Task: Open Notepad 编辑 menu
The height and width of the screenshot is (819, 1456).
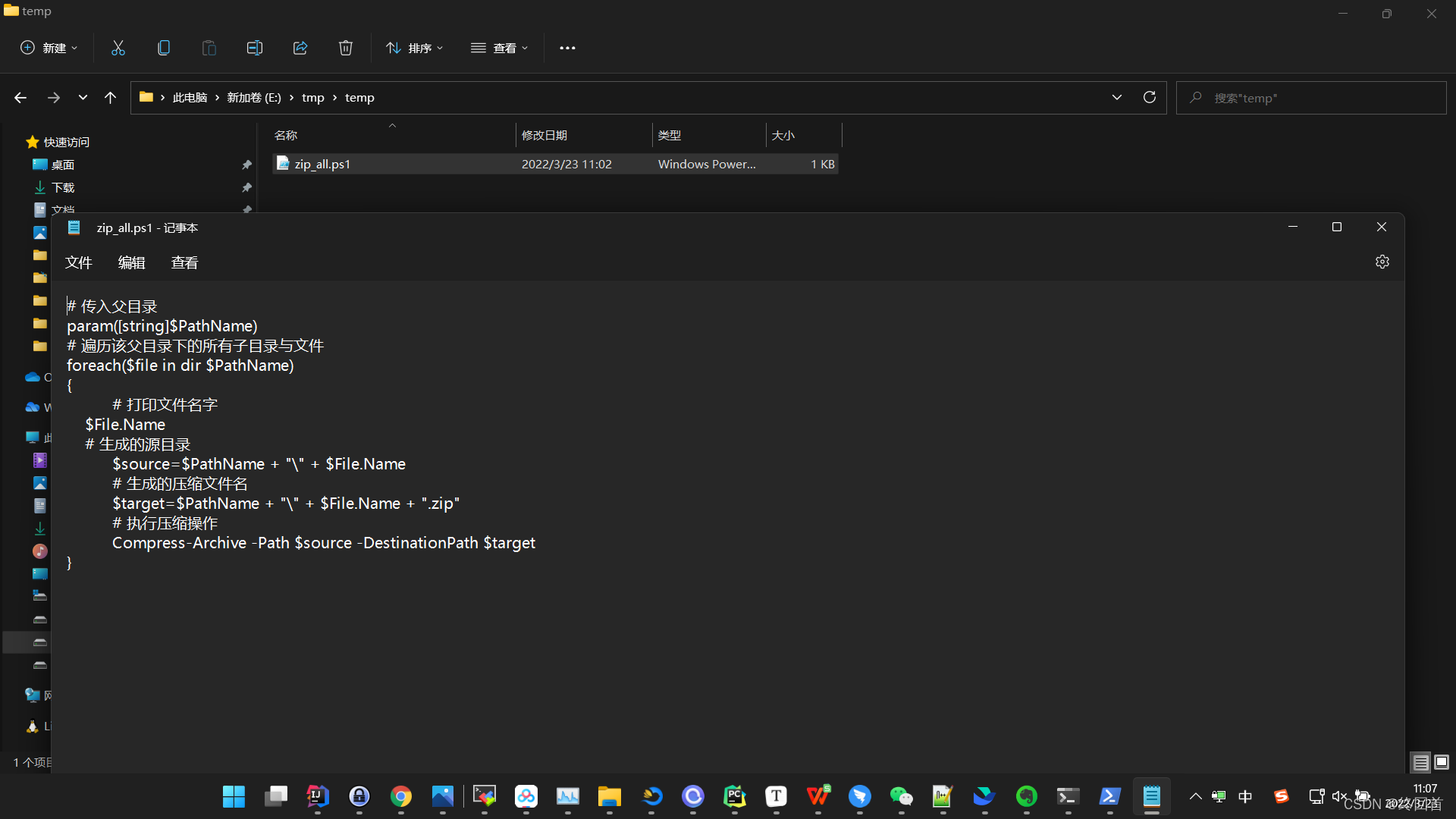Action: pos(131,262)
